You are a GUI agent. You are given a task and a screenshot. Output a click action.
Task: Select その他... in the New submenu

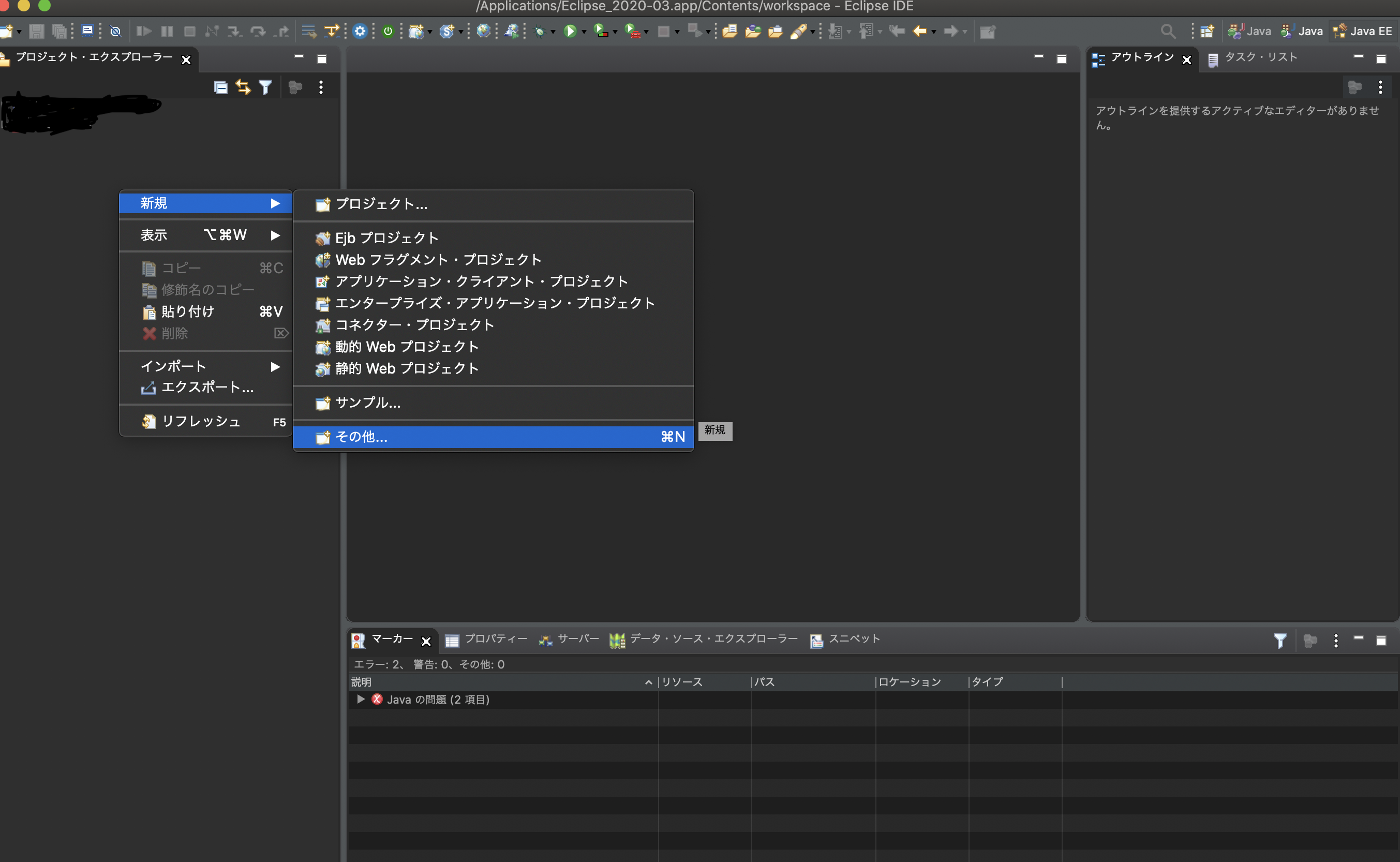493,437
